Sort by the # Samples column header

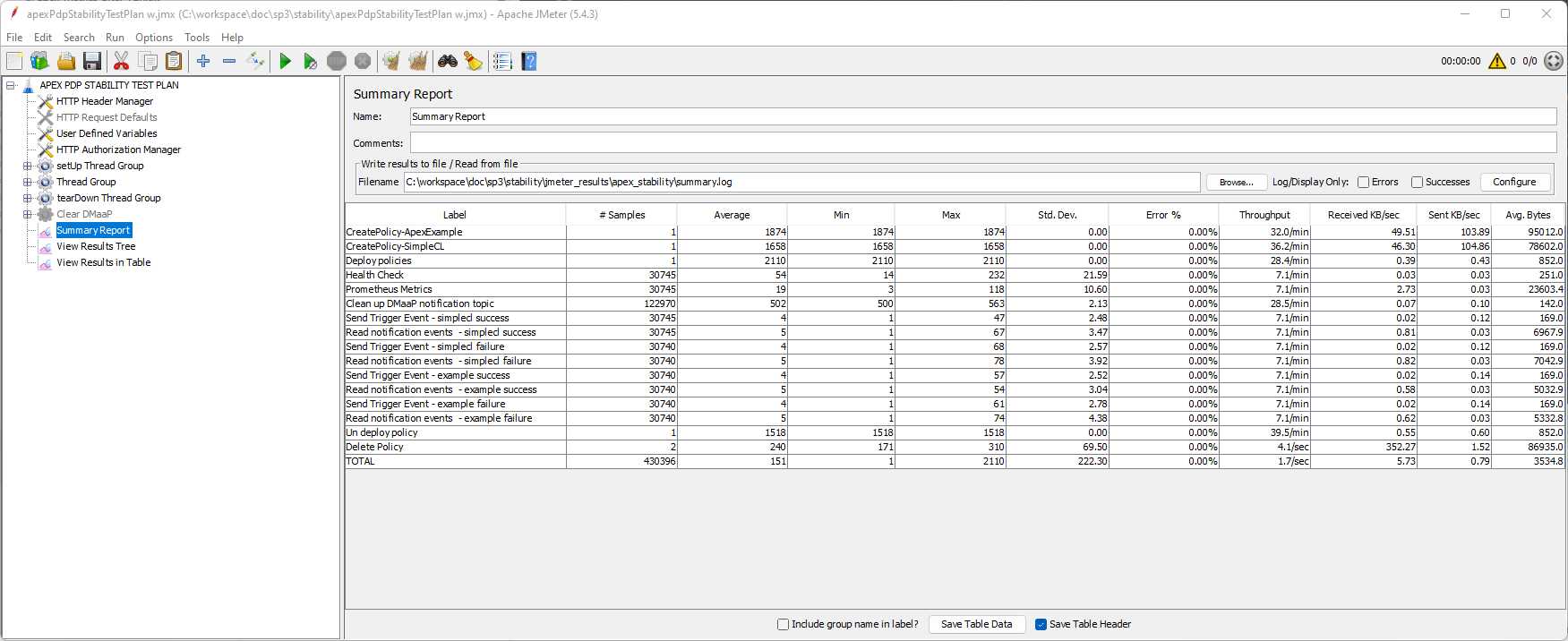point(621,215)
